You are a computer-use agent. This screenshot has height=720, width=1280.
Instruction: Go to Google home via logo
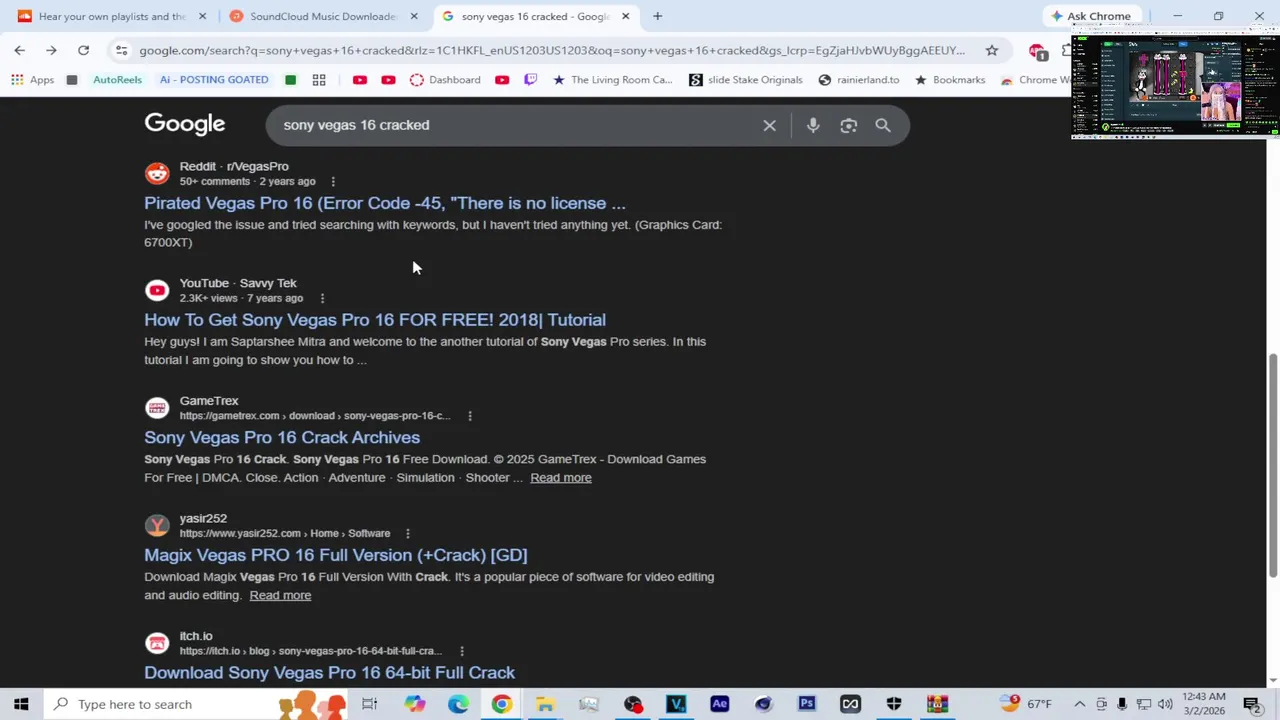tap(185, 124)
